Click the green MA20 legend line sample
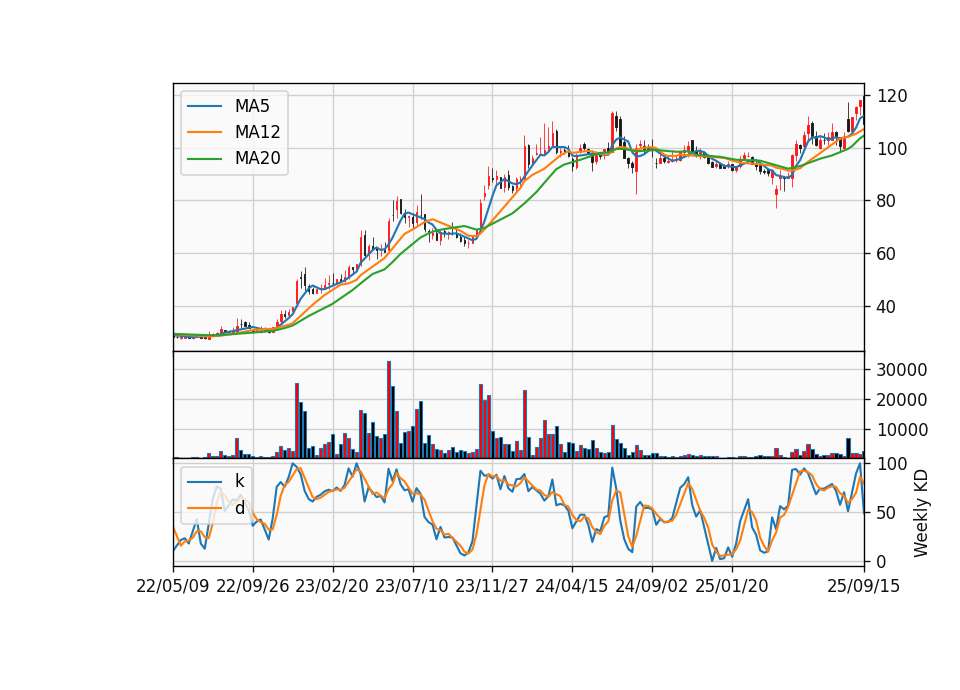Viewport: 960px width, 690px height. coord(204,158)
